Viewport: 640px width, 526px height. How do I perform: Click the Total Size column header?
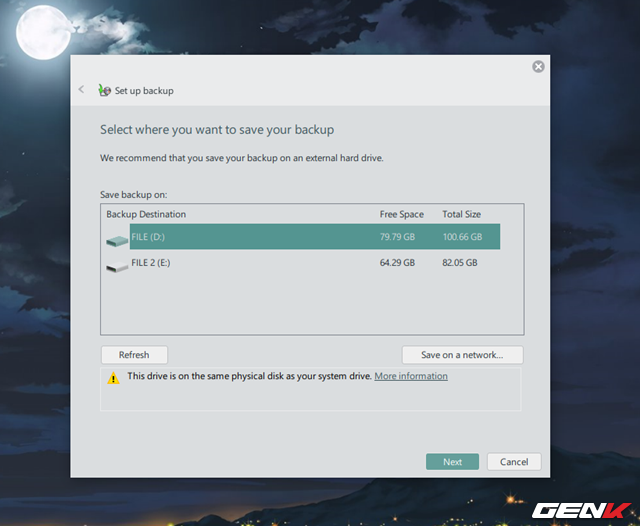pos(462,214)
